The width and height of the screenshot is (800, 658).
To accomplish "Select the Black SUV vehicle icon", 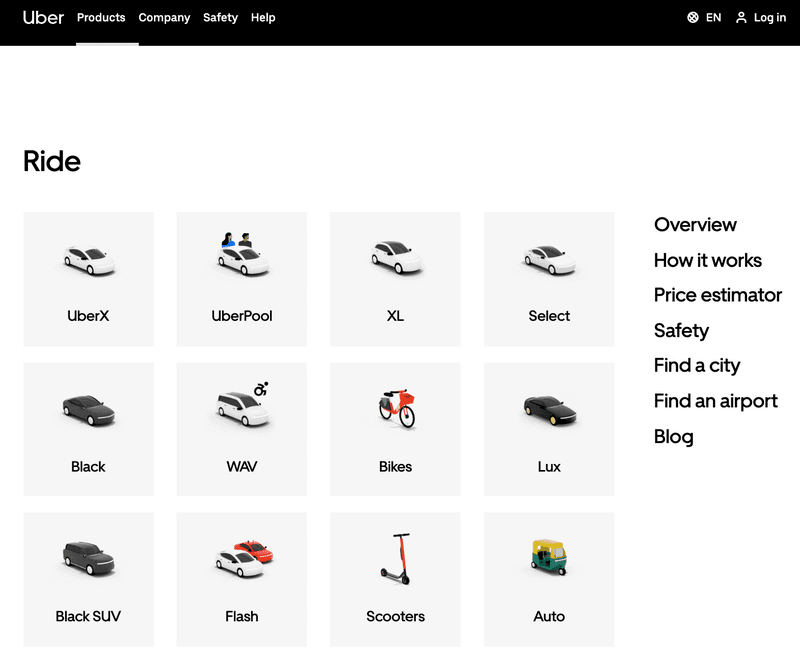I will coord(89,558).
